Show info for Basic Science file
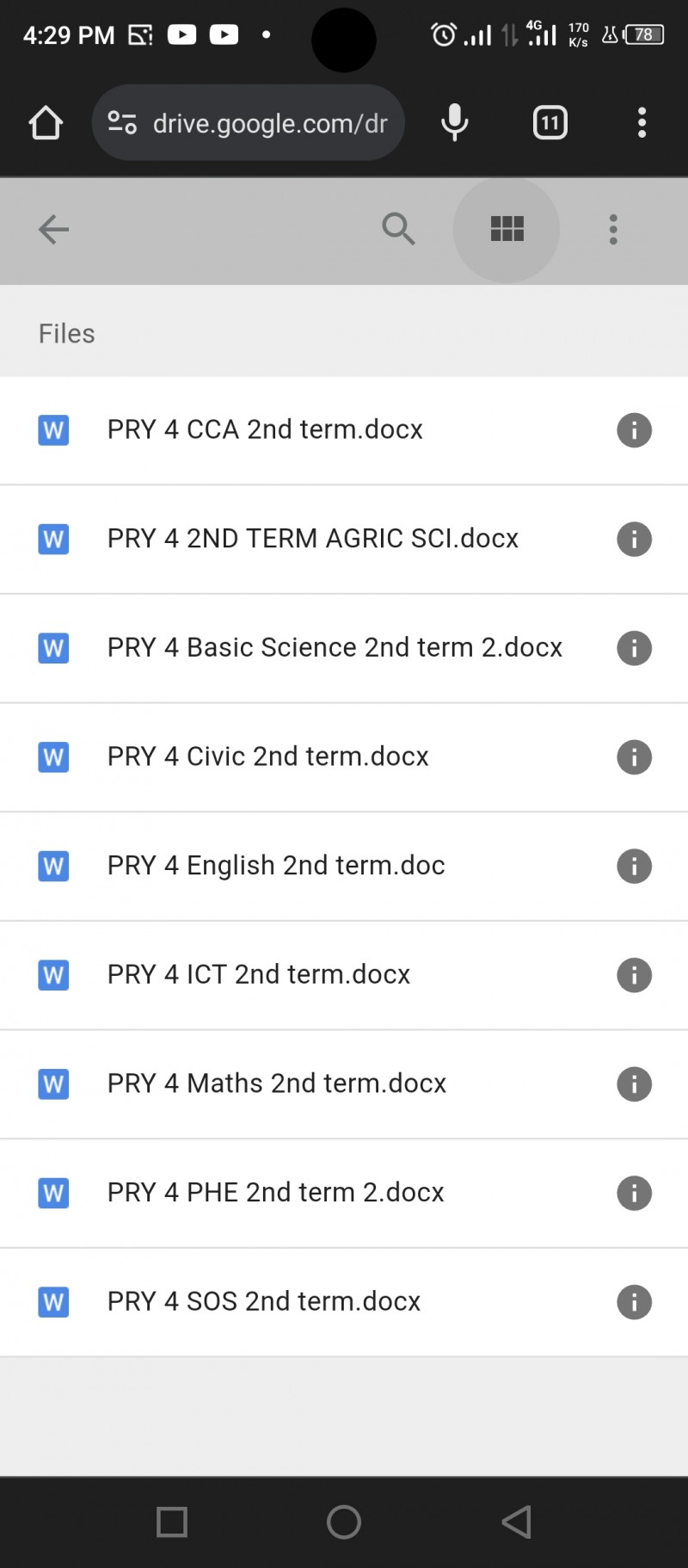 coord(634,648)
